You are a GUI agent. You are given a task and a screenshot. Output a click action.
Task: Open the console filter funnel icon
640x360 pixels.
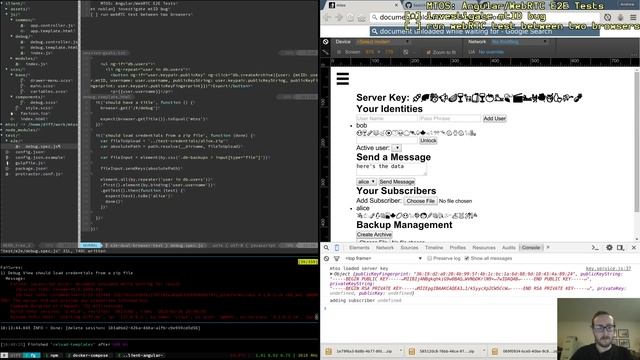coord(337,258)
